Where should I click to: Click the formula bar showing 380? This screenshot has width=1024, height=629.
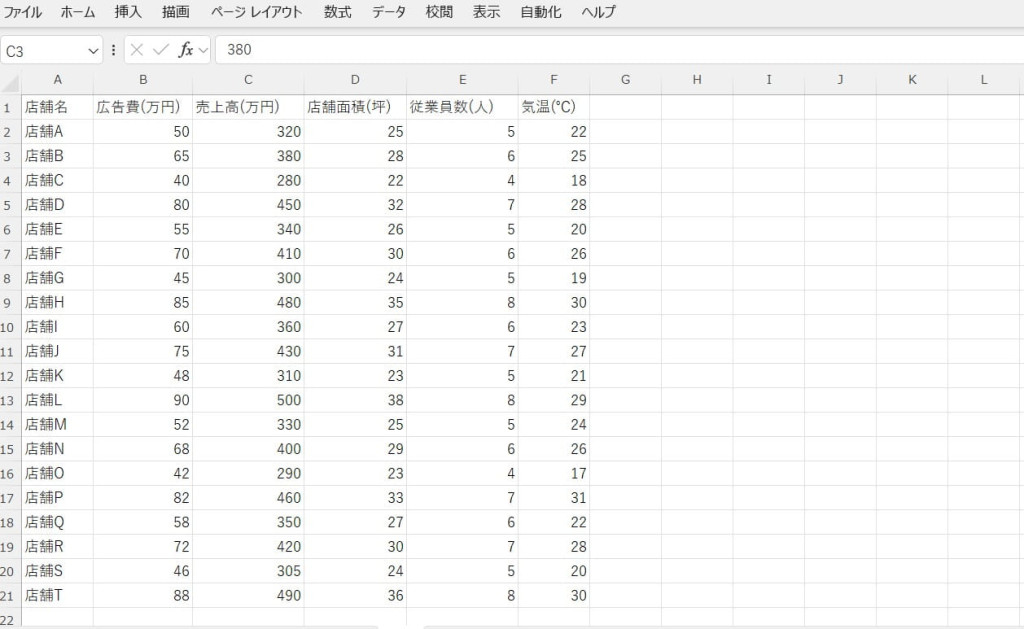click(x=600, y=50)
